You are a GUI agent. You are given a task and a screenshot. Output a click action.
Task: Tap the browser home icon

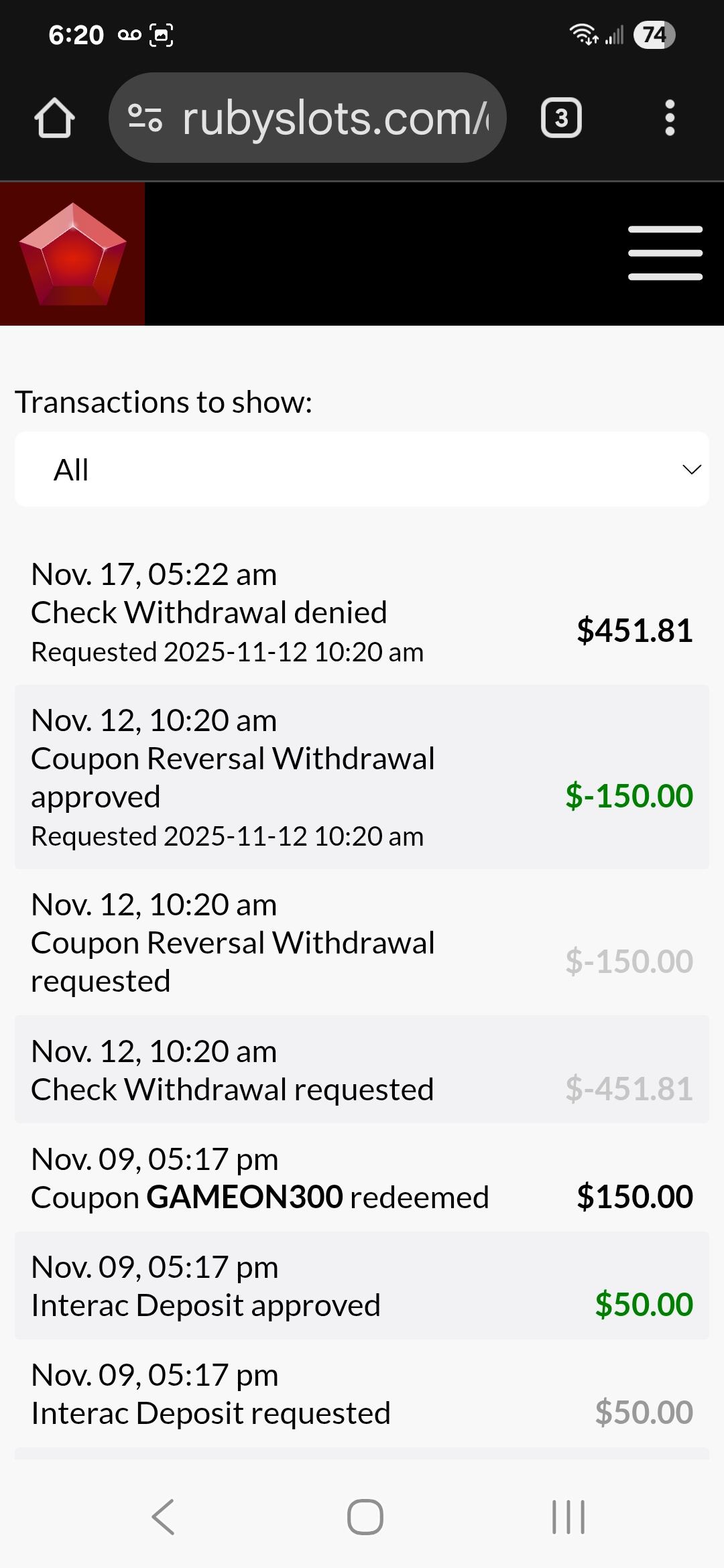pyautogui.click(x=54, y=119)
